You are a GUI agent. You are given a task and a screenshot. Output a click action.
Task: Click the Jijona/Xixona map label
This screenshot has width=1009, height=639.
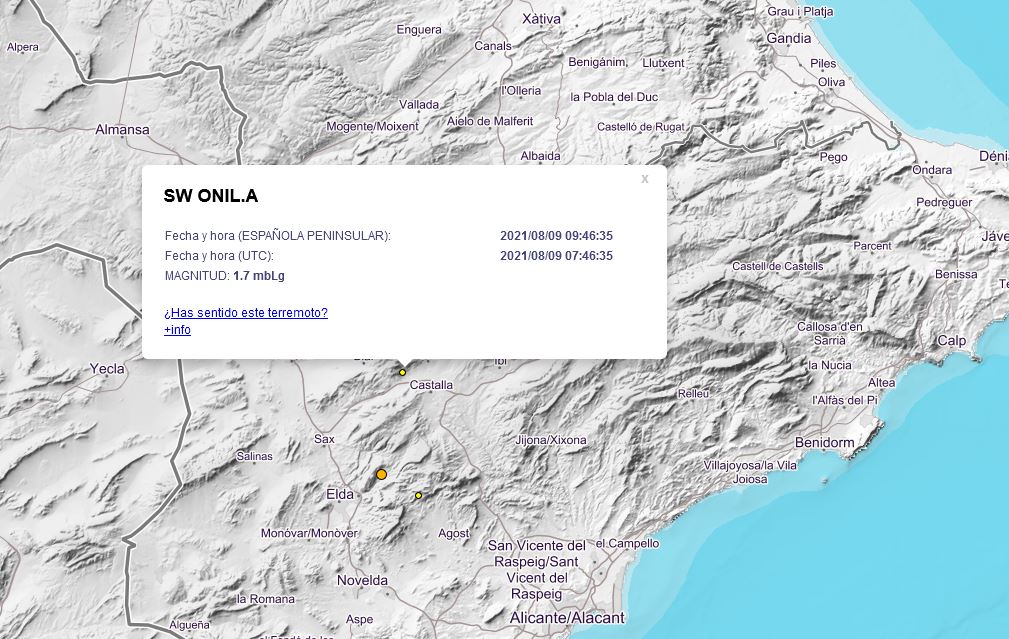(x=551, y=440)
